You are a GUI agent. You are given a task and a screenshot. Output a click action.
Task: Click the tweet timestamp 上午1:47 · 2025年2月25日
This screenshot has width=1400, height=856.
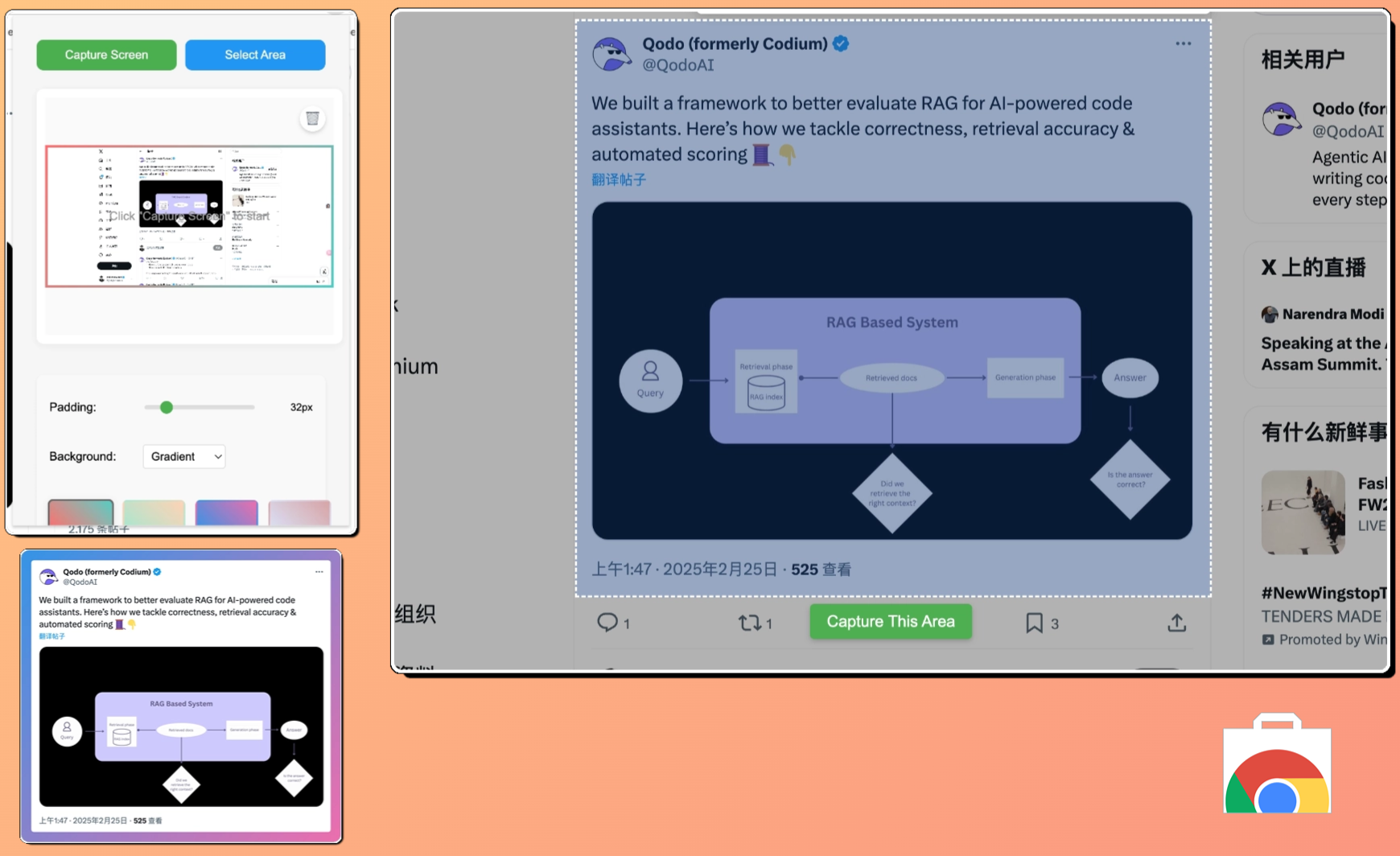[x=686, y=569]
